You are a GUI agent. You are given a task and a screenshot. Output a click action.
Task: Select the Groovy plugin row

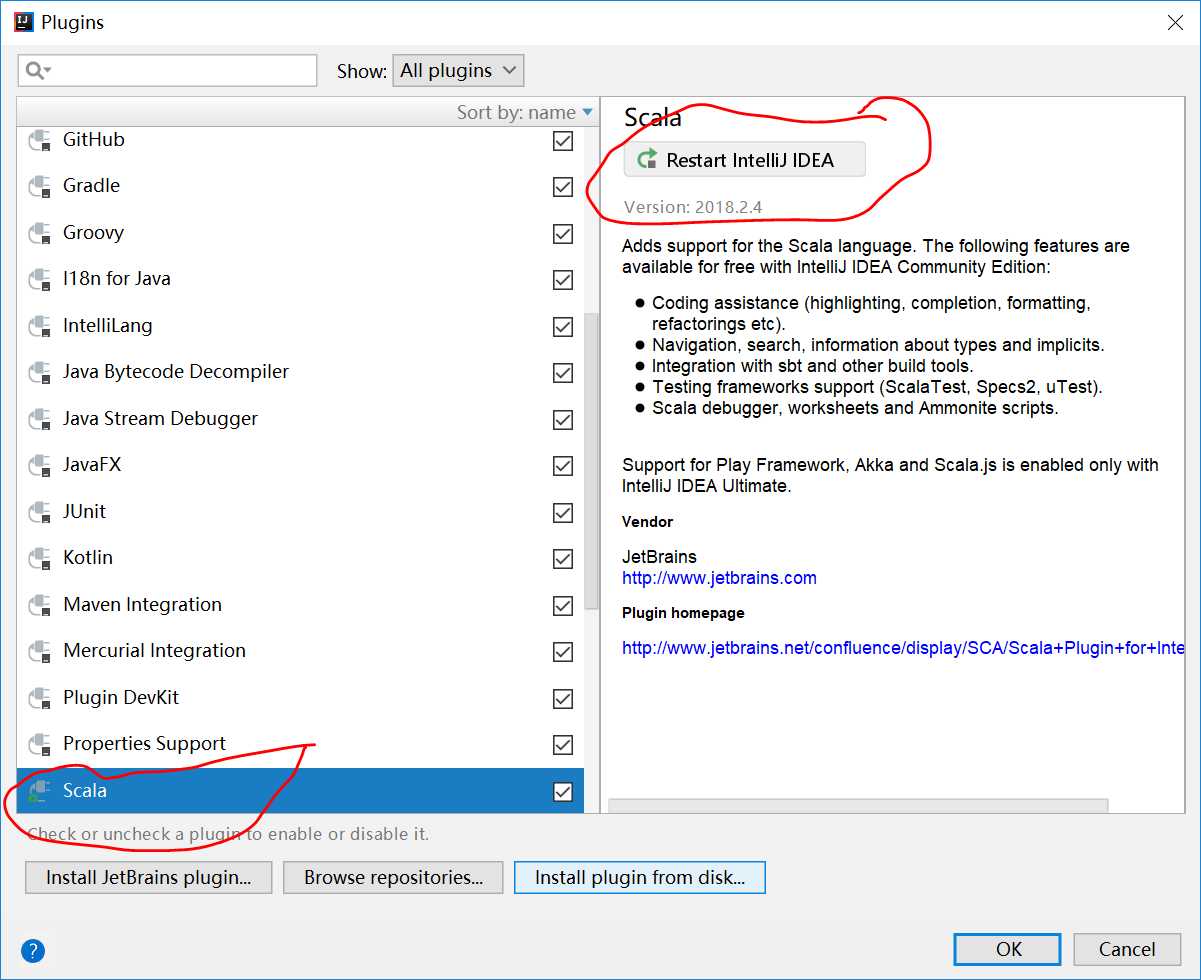[300, 234]
